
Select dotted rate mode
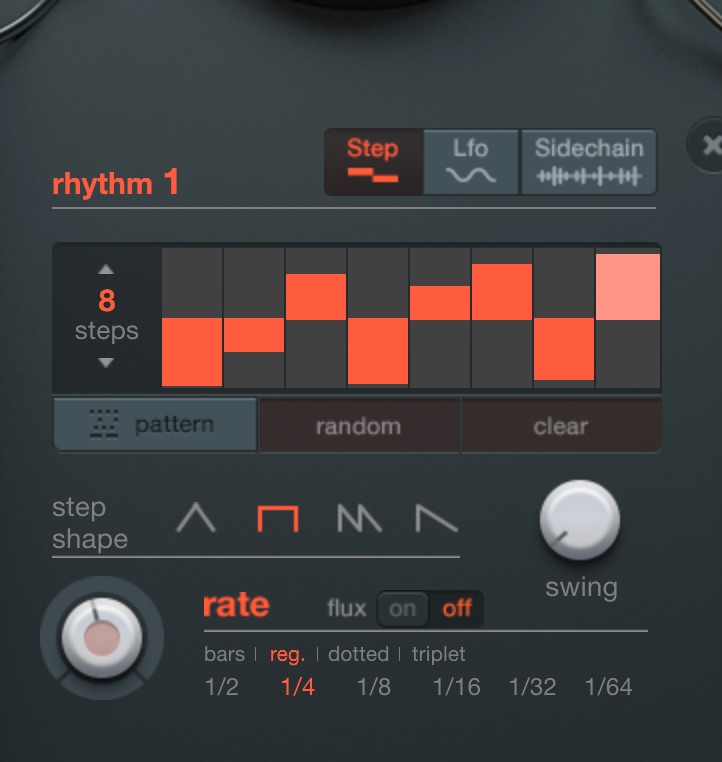pos(359,654)
